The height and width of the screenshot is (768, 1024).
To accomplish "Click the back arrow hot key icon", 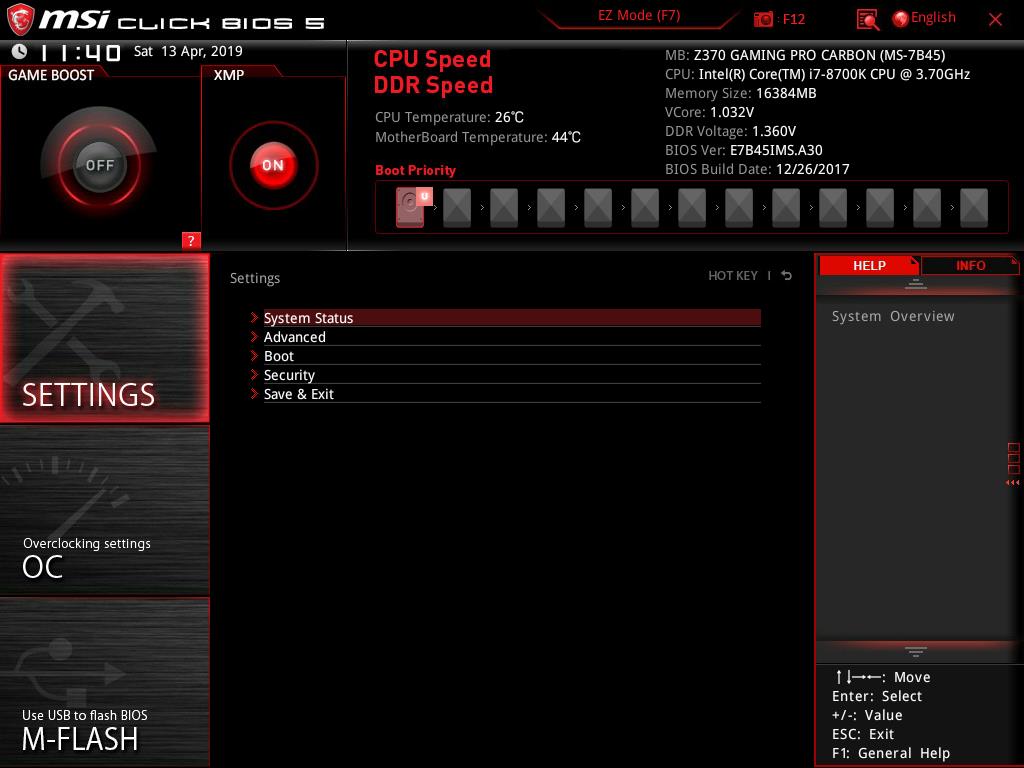I will pyautogui.click(x=786, y=276).
